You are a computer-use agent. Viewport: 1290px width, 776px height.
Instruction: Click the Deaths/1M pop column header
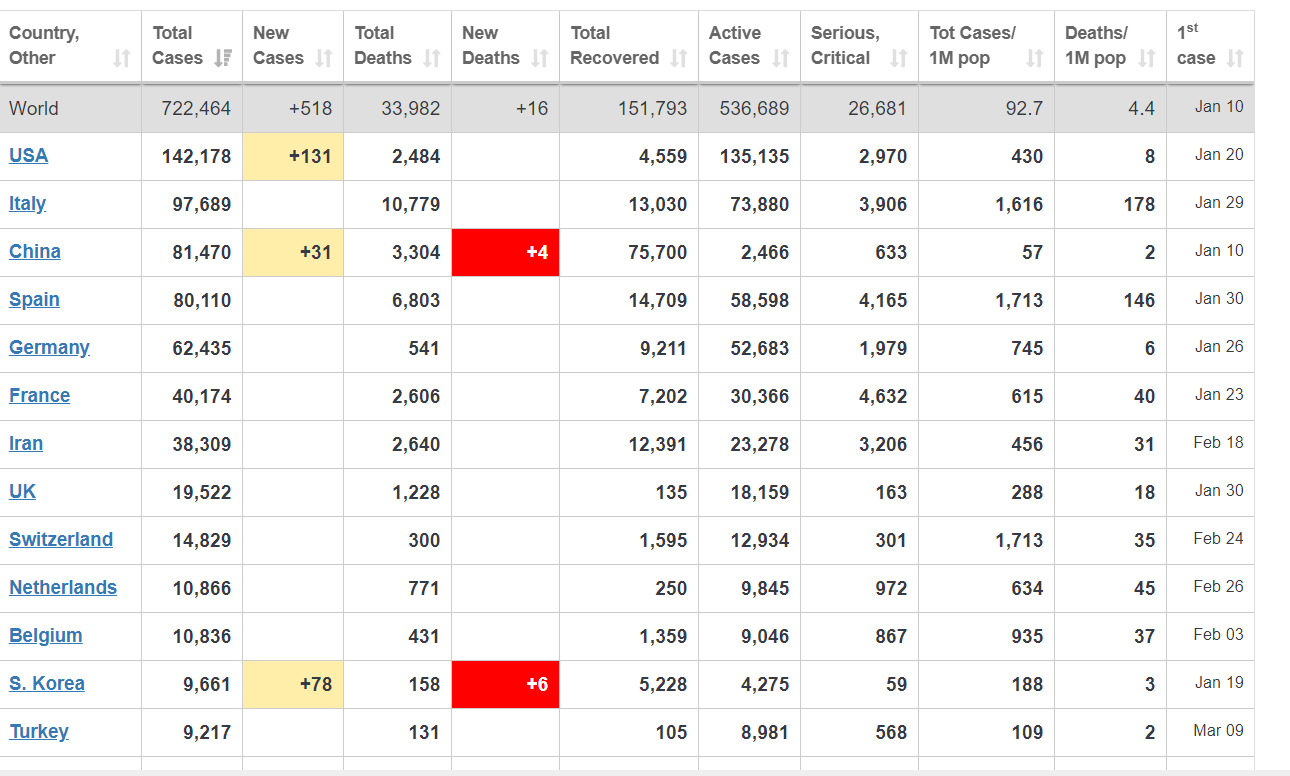1110,46
